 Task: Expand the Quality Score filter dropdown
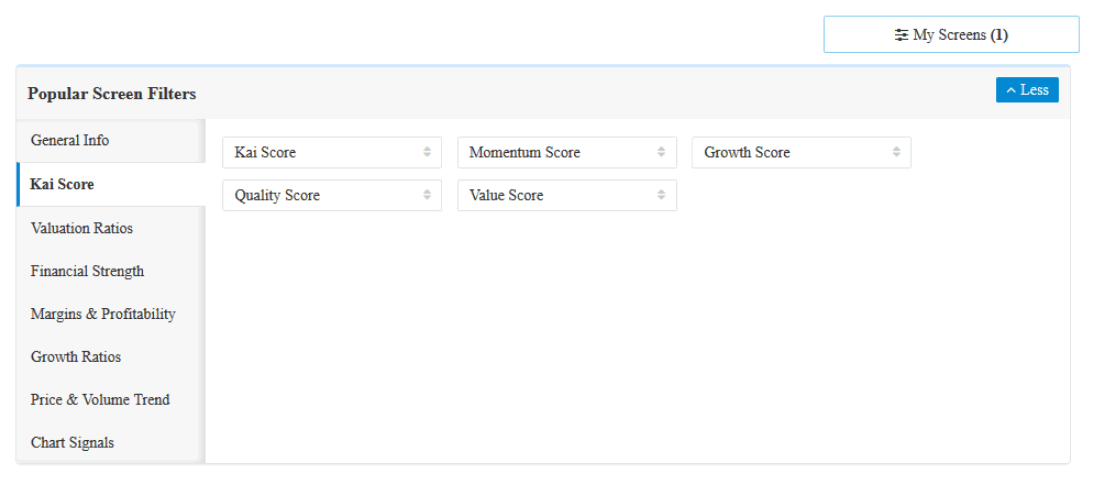(331, 195)
